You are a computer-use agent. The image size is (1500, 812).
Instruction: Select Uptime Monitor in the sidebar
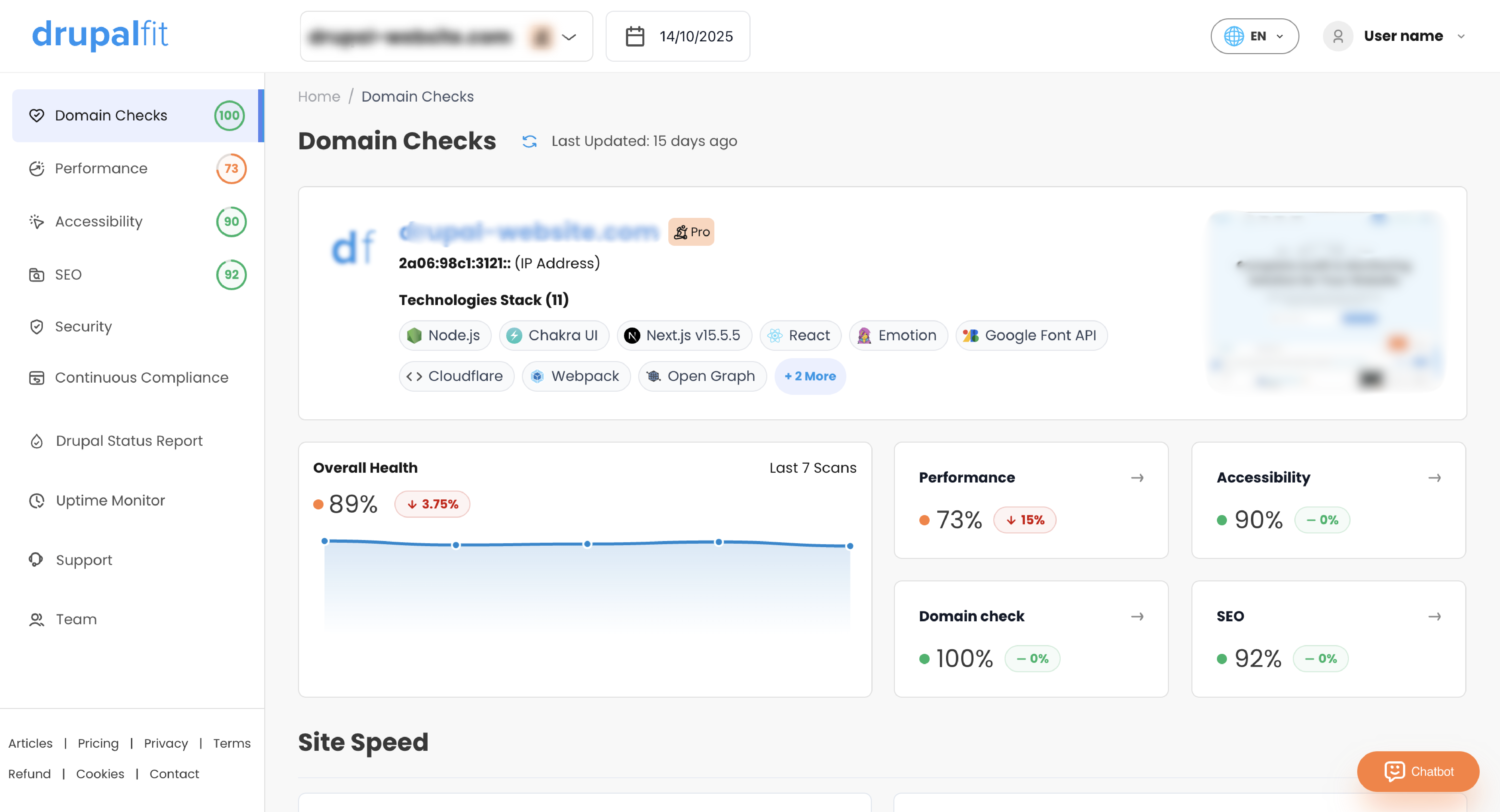[x=110, y=501]
